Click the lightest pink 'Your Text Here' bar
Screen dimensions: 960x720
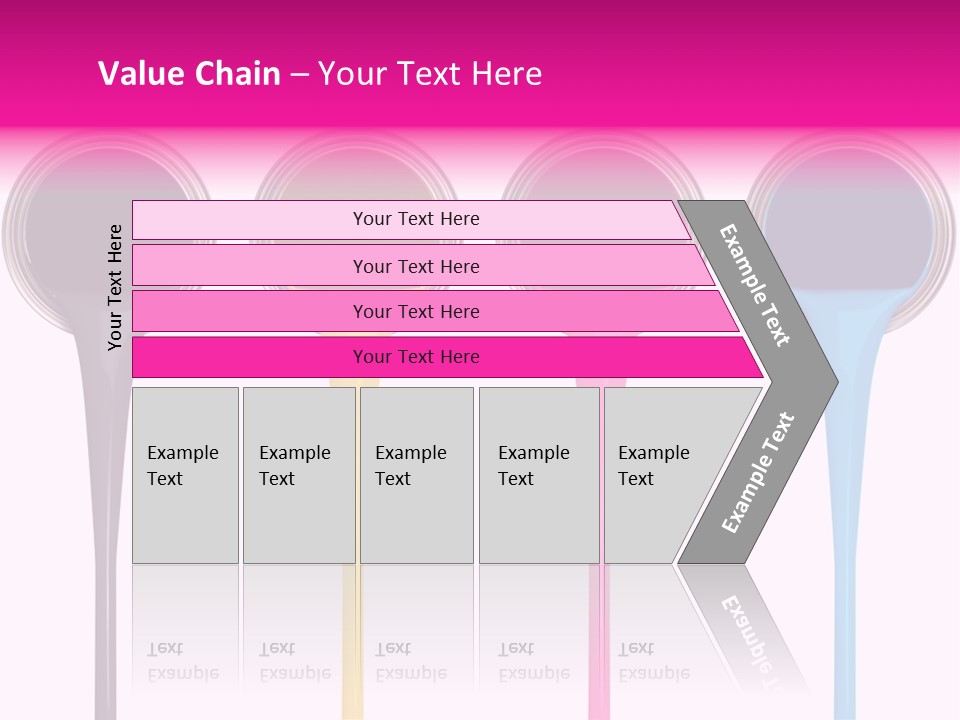click(411, 220)
